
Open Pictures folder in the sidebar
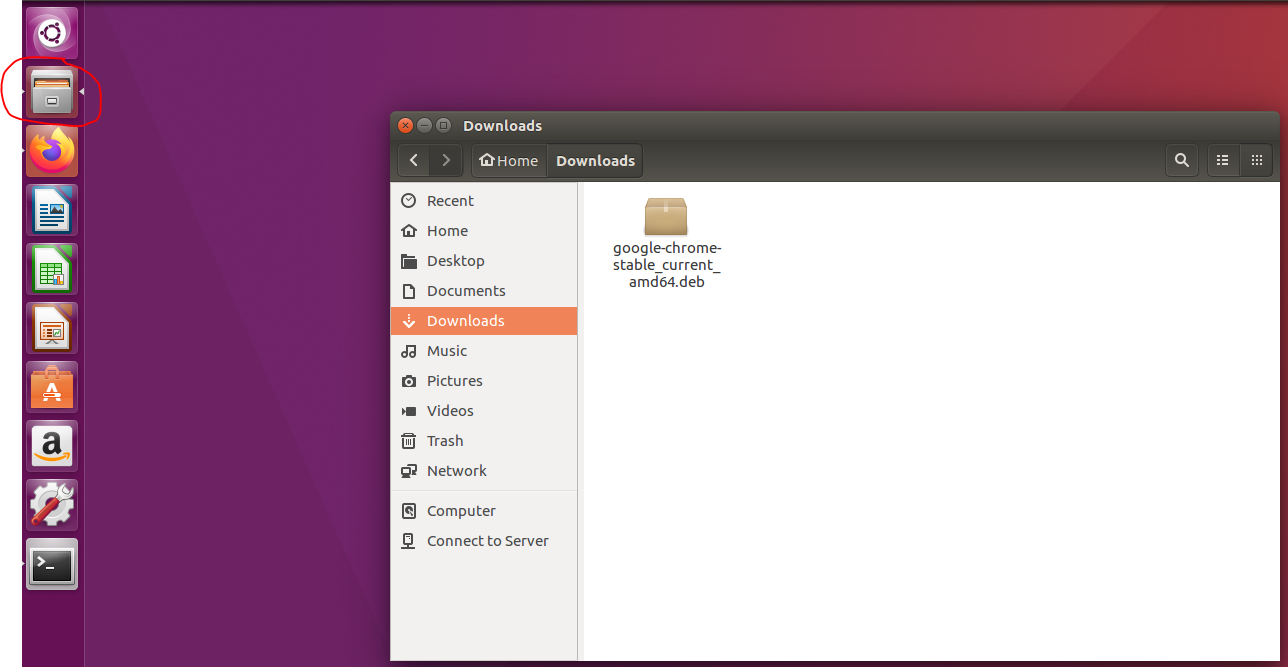[x=484, y=381]
